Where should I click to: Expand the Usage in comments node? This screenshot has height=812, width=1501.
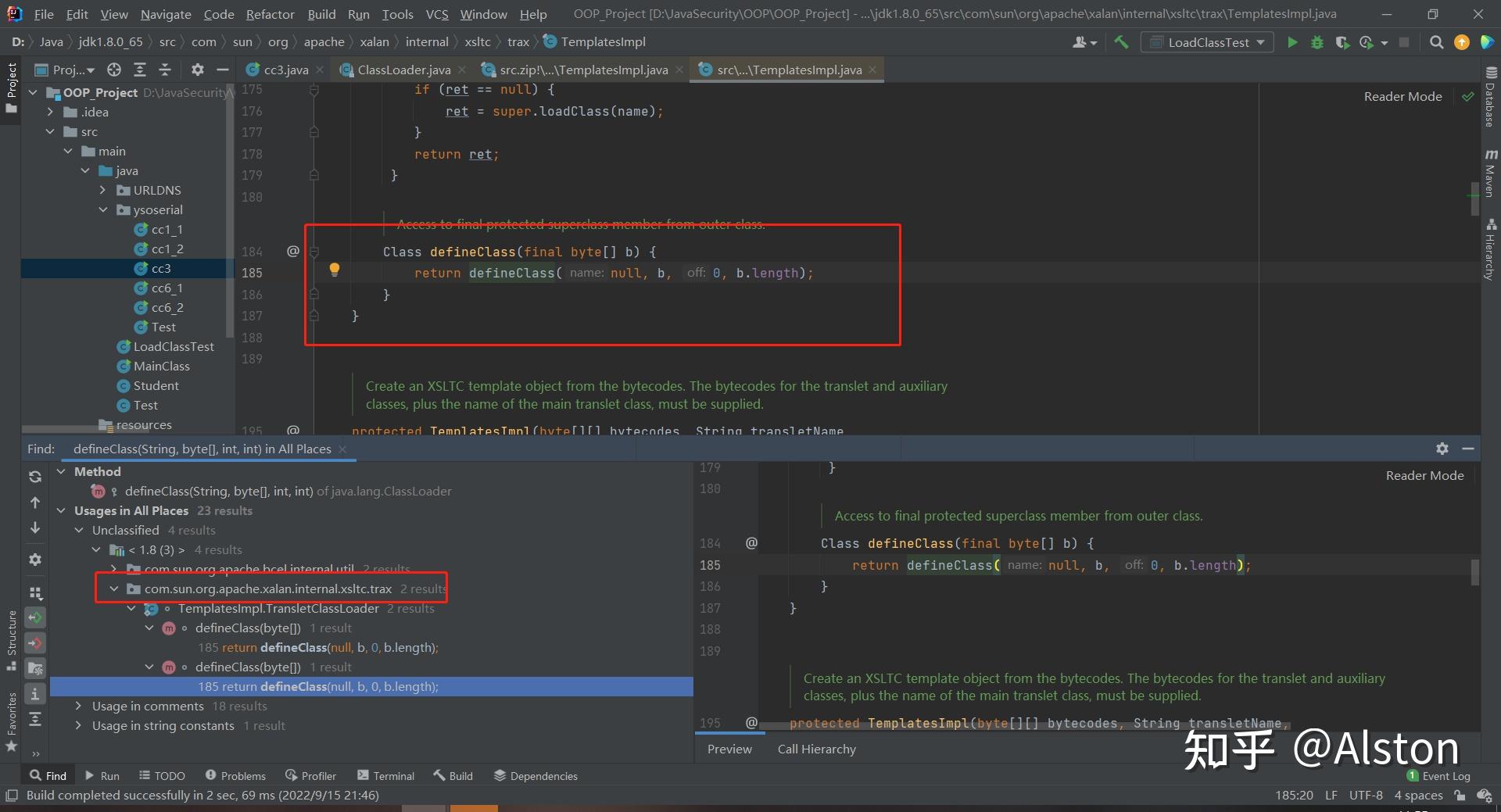[78, 706]
